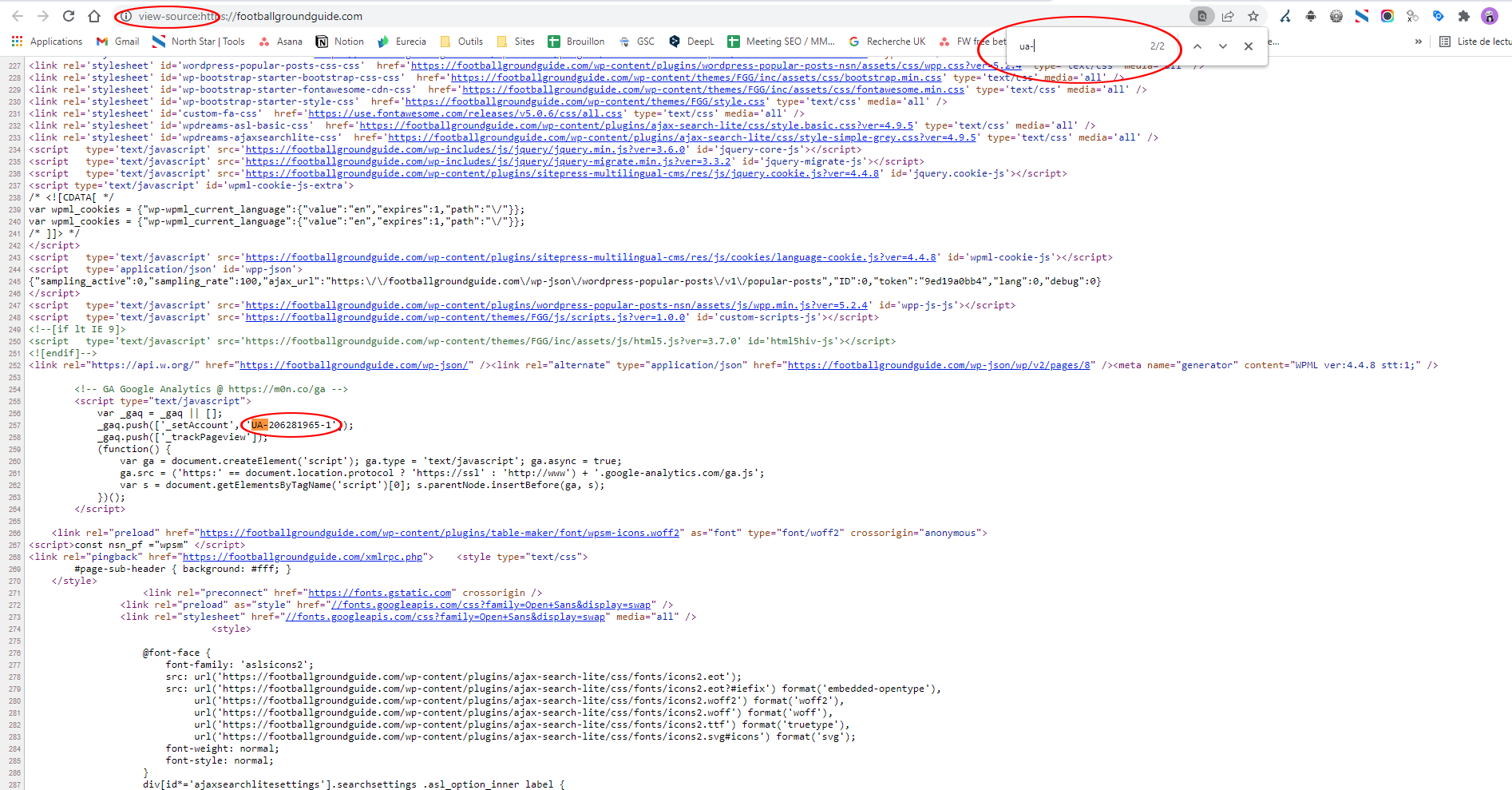Click the share page icon in the address bar
This screenshot has height=790, width=1512.
click(1228, 16)
